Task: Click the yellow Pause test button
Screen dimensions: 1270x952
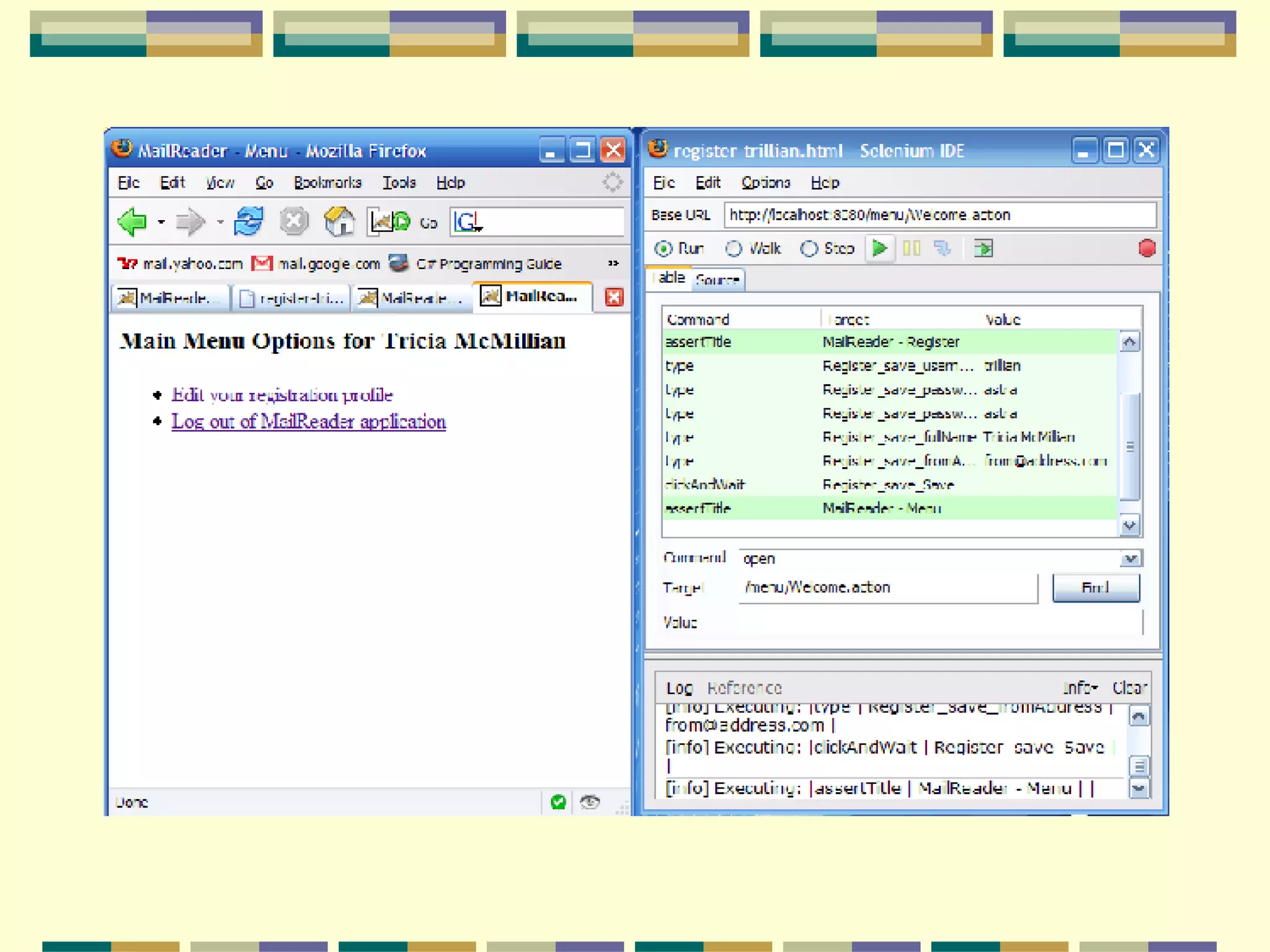Action: pos(912,249)
